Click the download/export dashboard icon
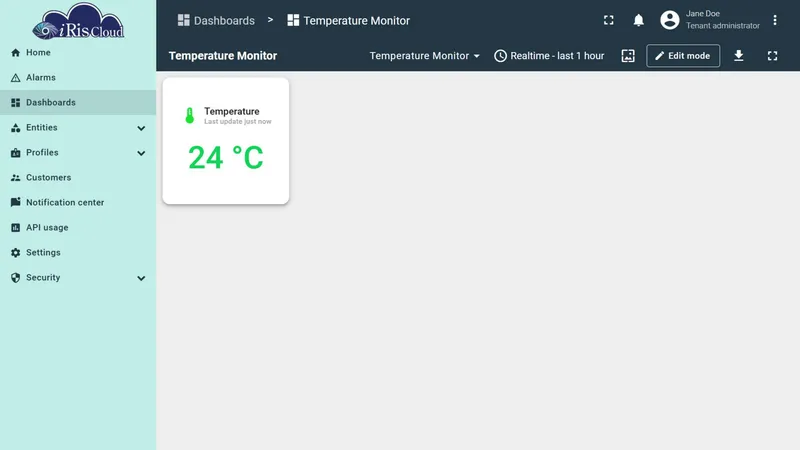800x450 pixels. [739, 56]
